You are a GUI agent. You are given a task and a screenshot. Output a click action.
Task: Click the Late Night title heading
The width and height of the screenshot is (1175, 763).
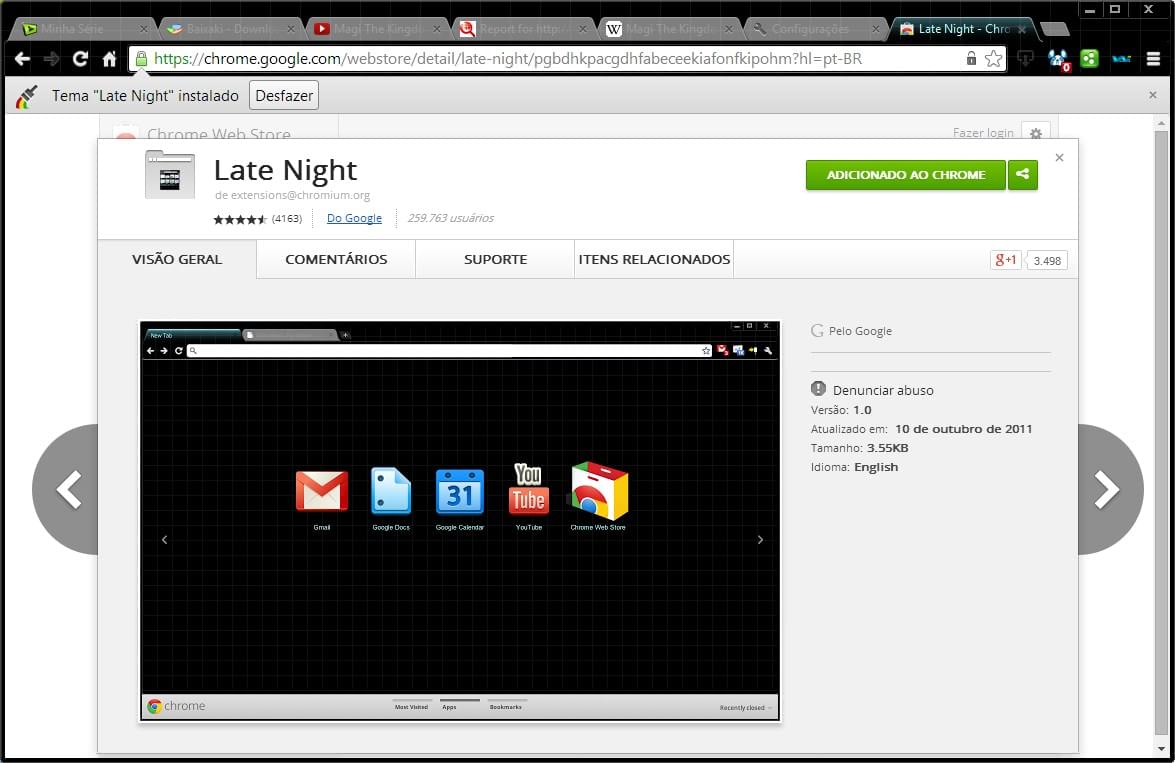click(286, 170)
